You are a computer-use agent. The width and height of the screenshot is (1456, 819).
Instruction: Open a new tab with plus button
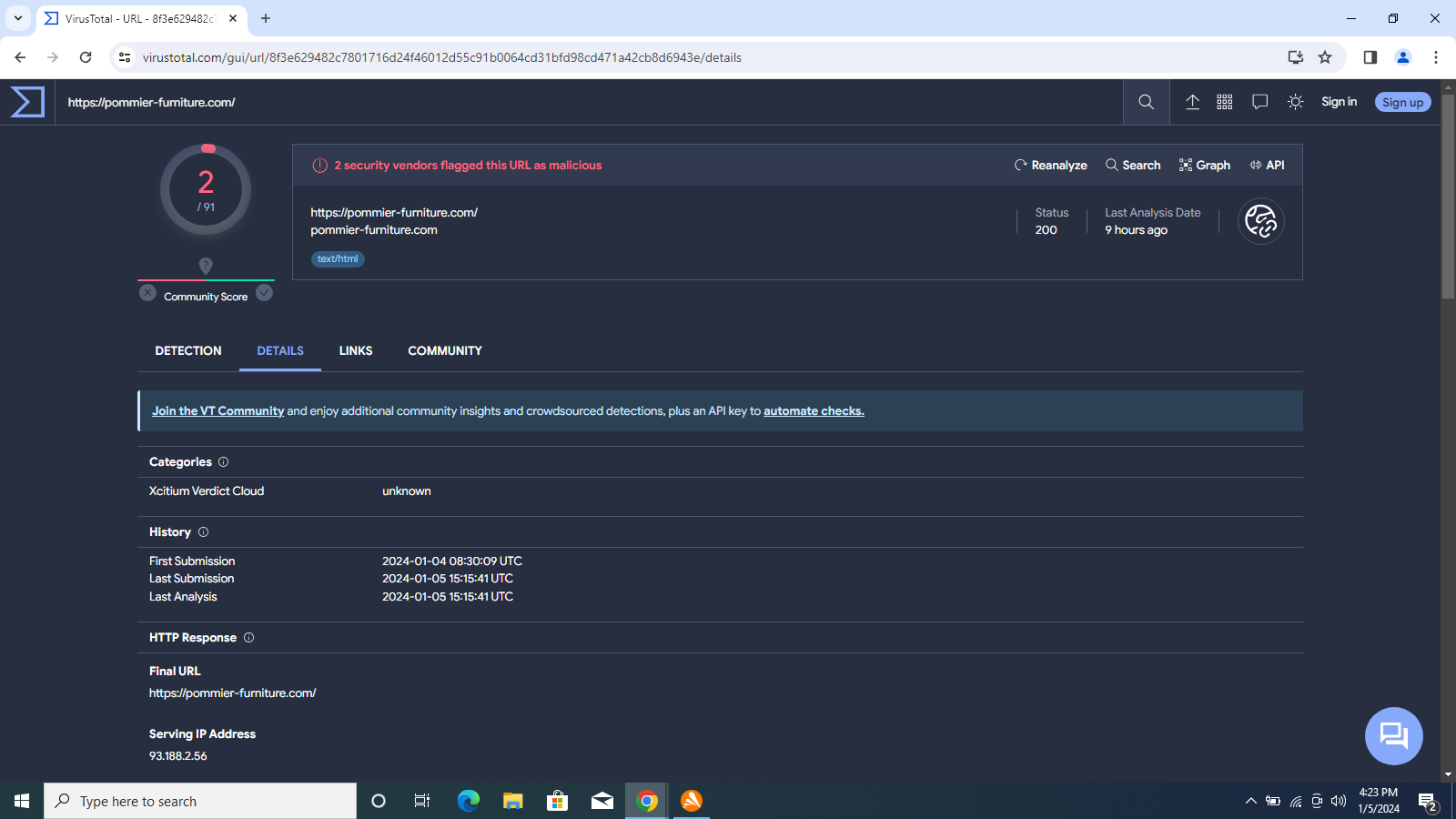pos(266,18)
